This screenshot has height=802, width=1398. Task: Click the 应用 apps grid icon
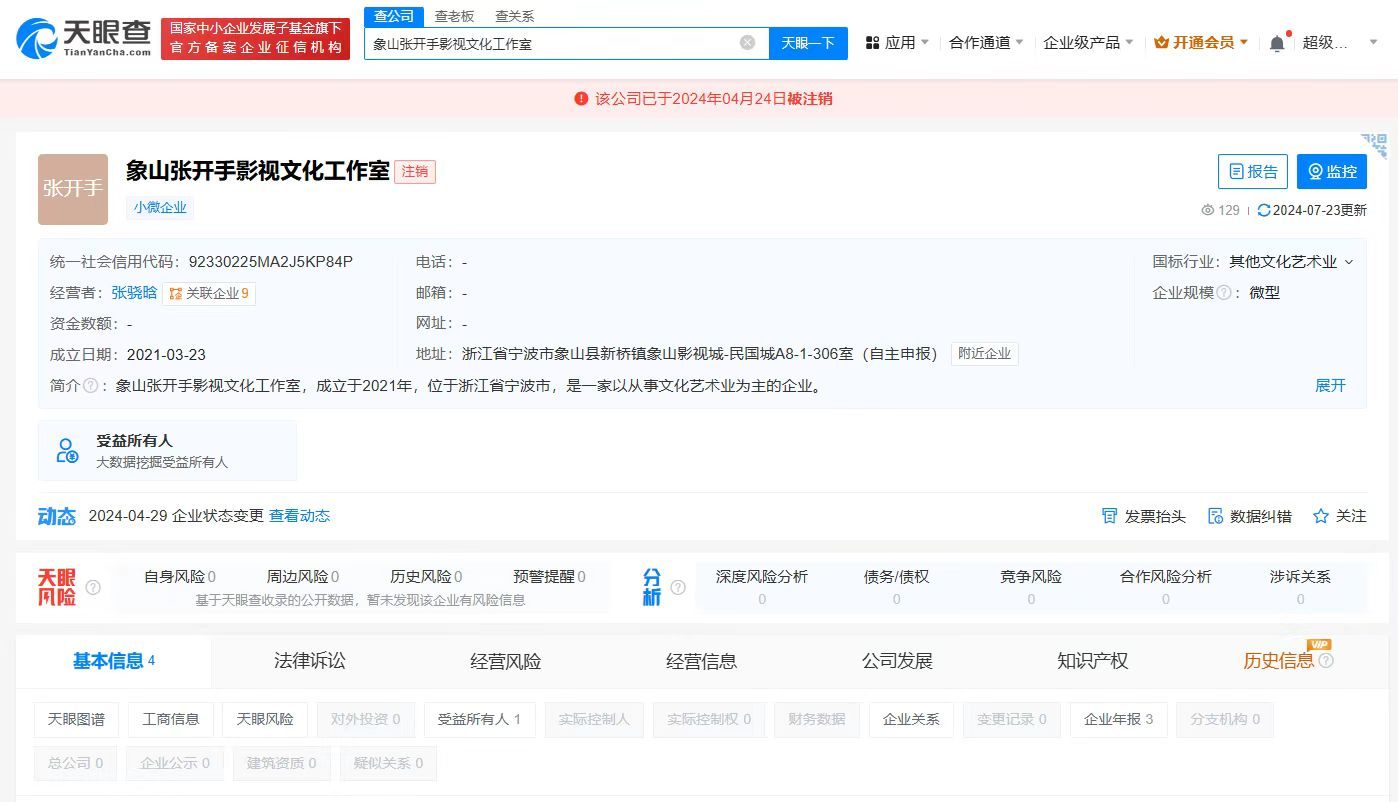872,42
